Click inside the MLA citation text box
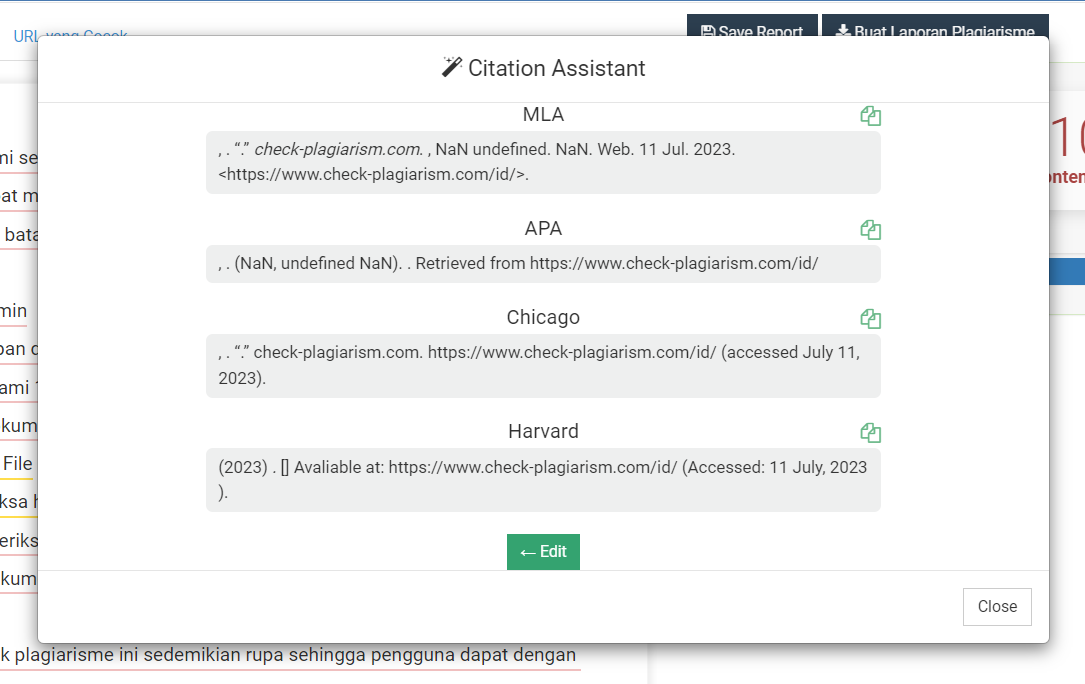1085x684 pixels. click(543, 162)
